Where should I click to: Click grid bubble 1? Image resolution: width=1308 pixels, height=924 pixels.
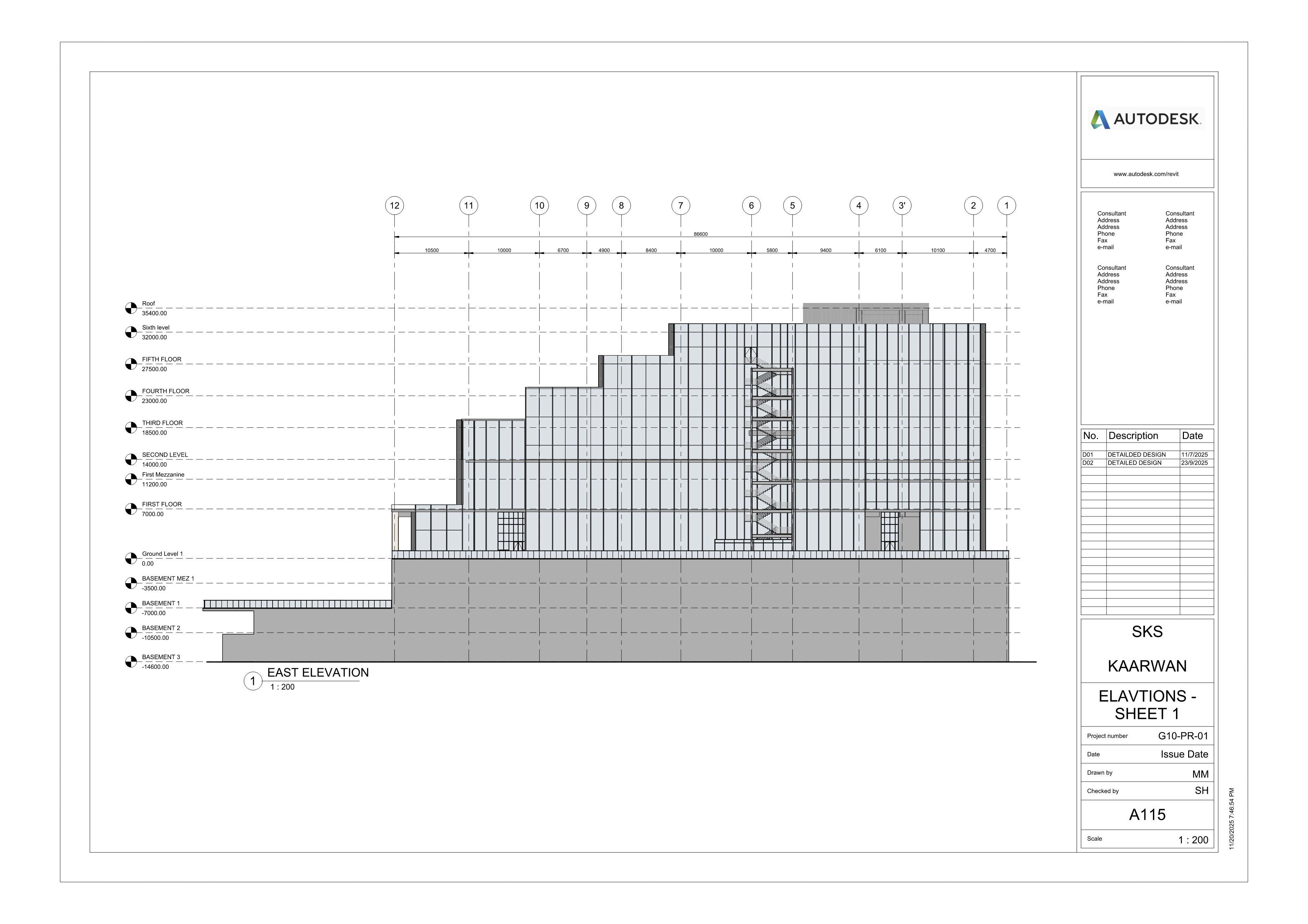point(1007,206)
